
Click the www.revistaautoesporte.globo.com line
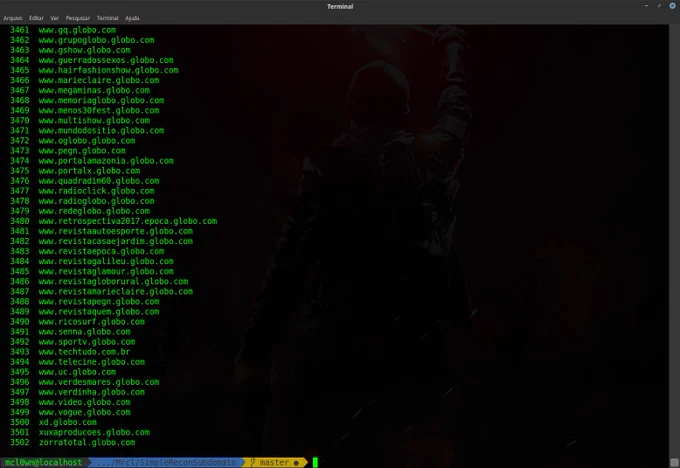[x=116, y=231]
